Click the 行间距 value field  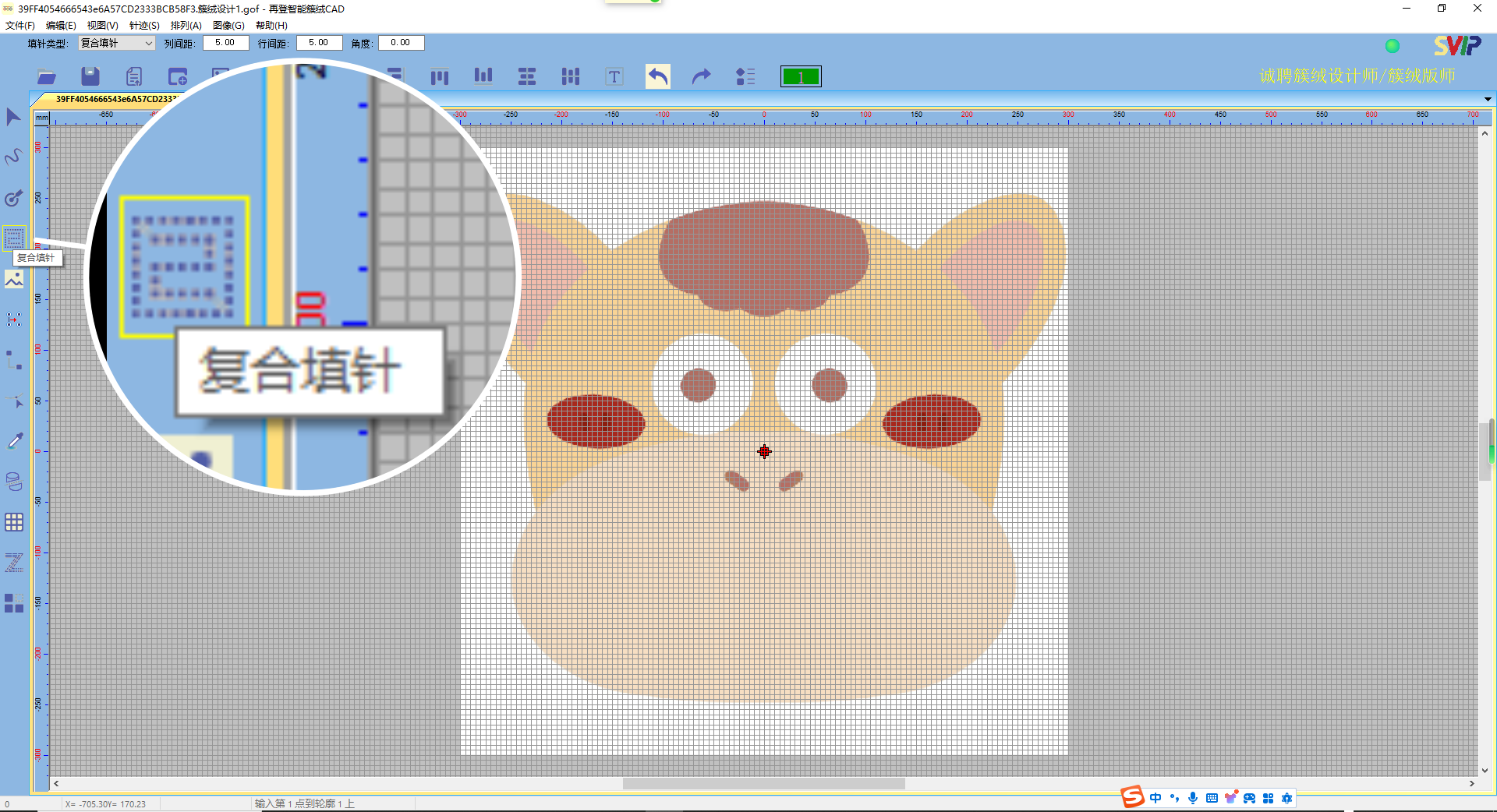(319, 43)
